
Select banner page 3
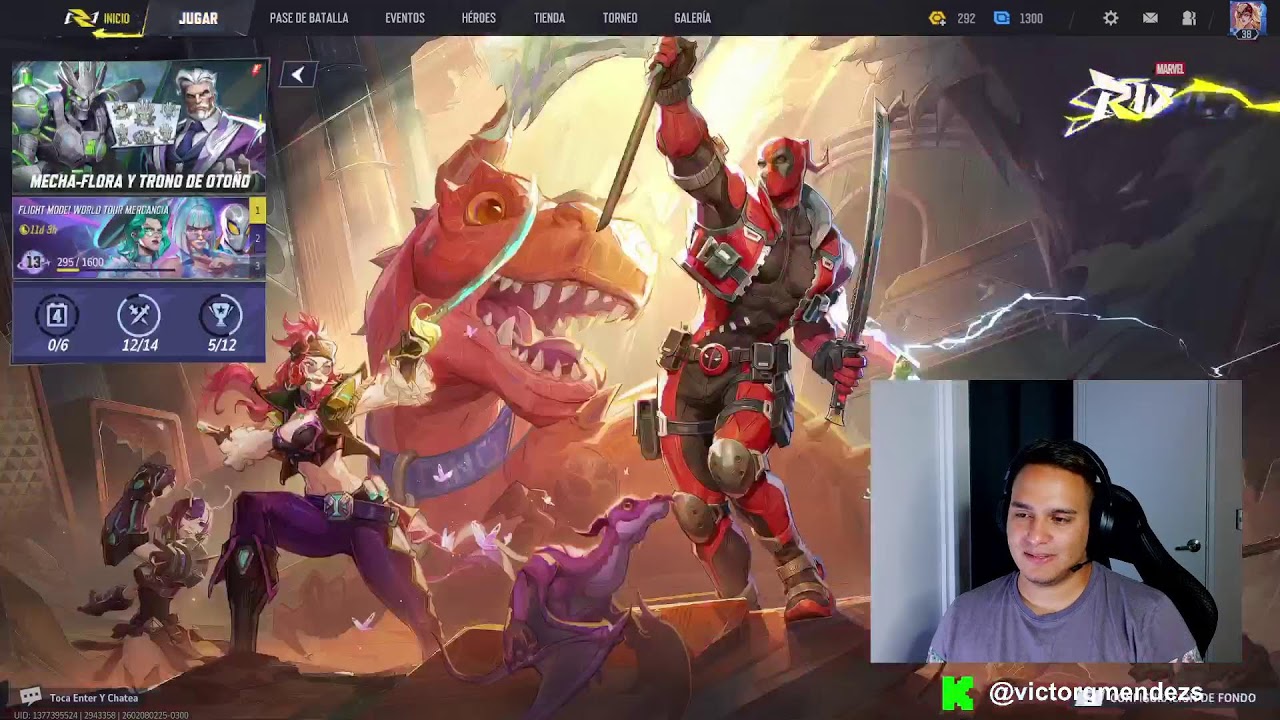[x=257, y=265]
